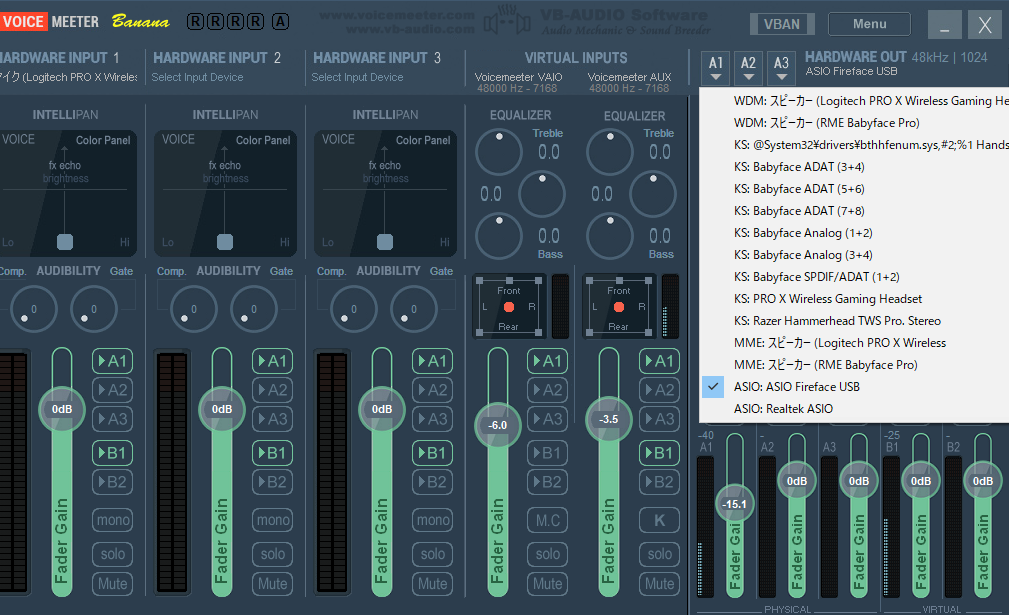This screenshot has height=615, width=1009.
Task: Toggle A1 routing on Hardware Input 2
Action: pyautogui.click(x=272, y=361)
